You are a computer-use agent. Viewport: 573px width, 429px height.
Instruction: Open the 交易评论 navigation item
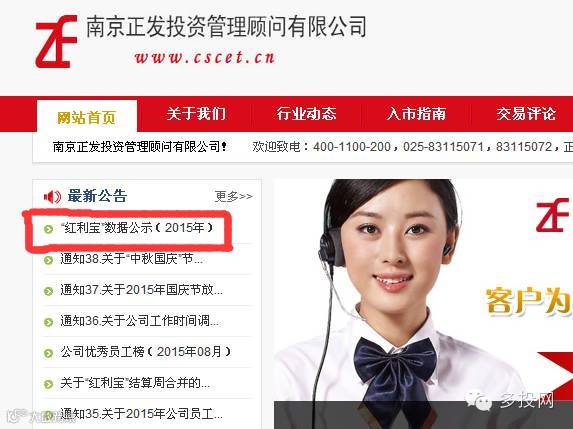pos(526,114)
